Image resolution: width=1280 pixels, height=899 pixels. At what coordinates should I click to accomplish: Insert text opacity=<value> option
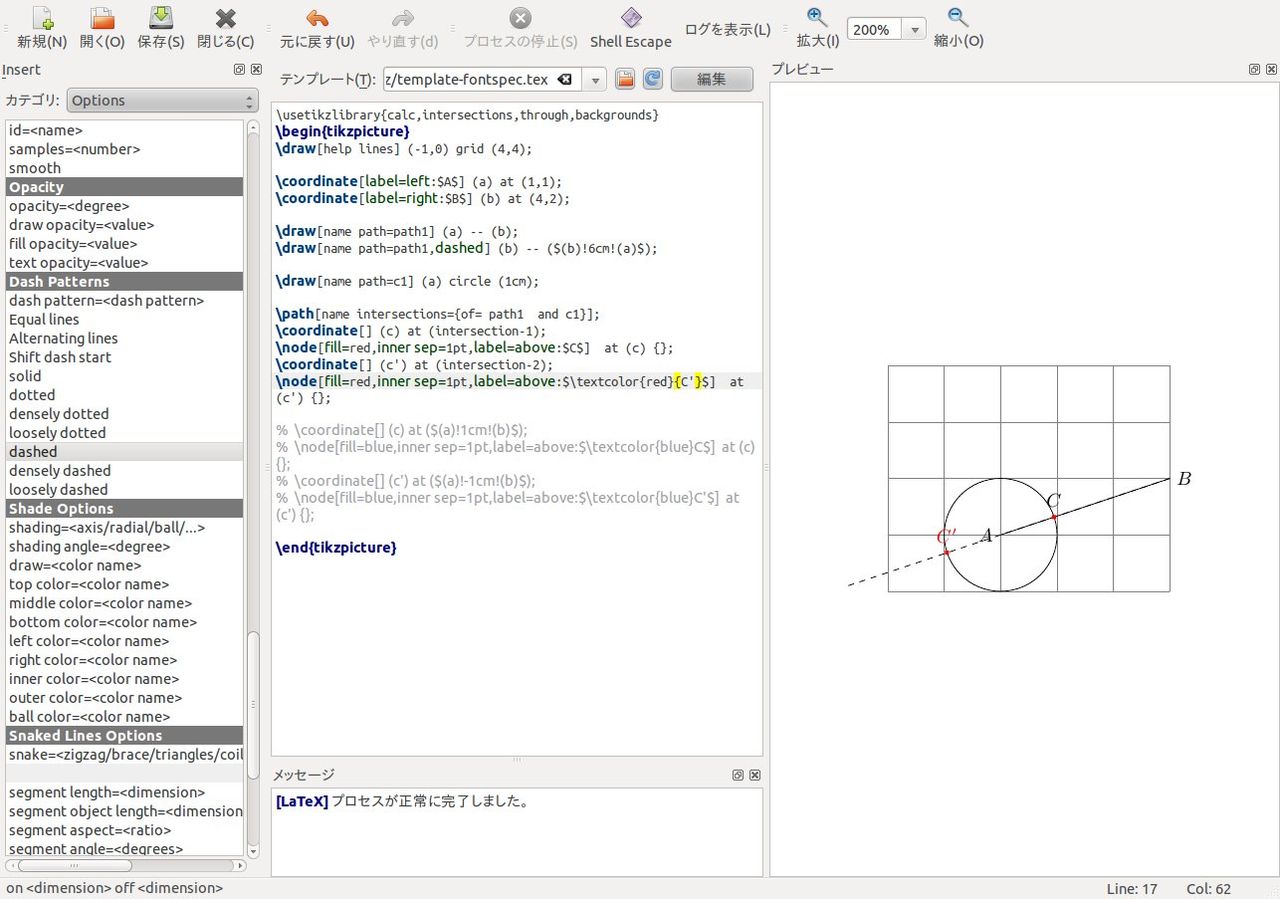click(x=125, y=263)
